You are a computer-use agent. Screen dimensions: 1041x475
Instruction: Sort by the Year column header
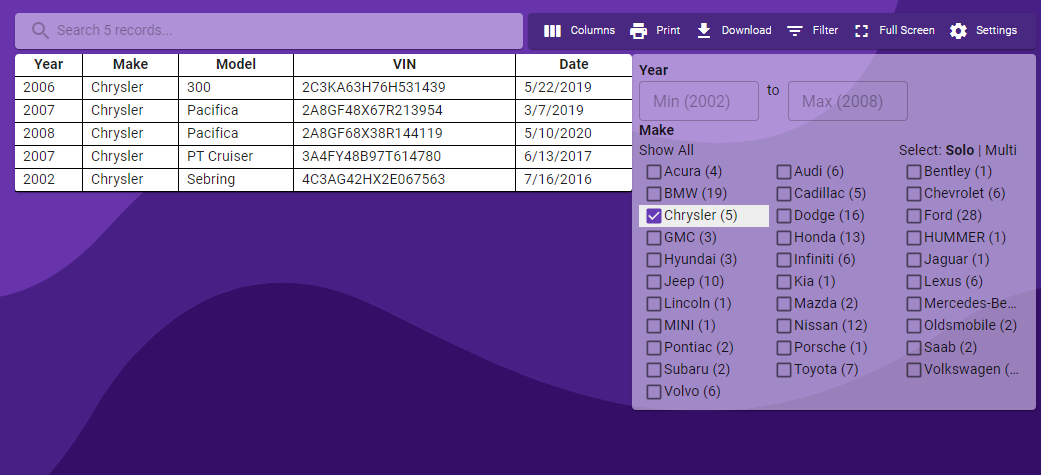(x=48, y=64)
